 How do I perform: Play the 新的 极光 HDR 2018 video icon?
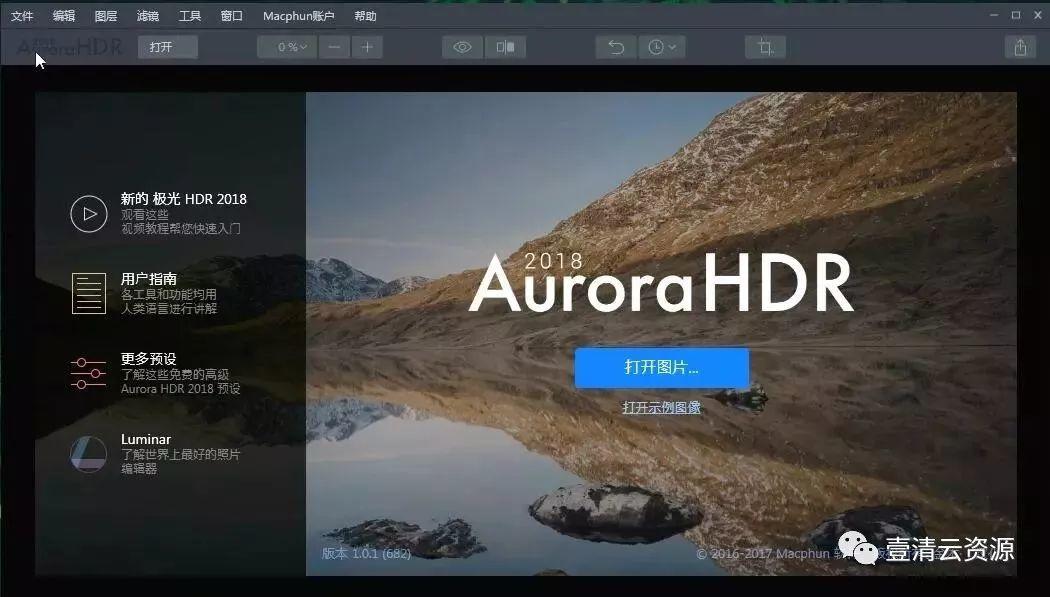(x=89, y=214)
